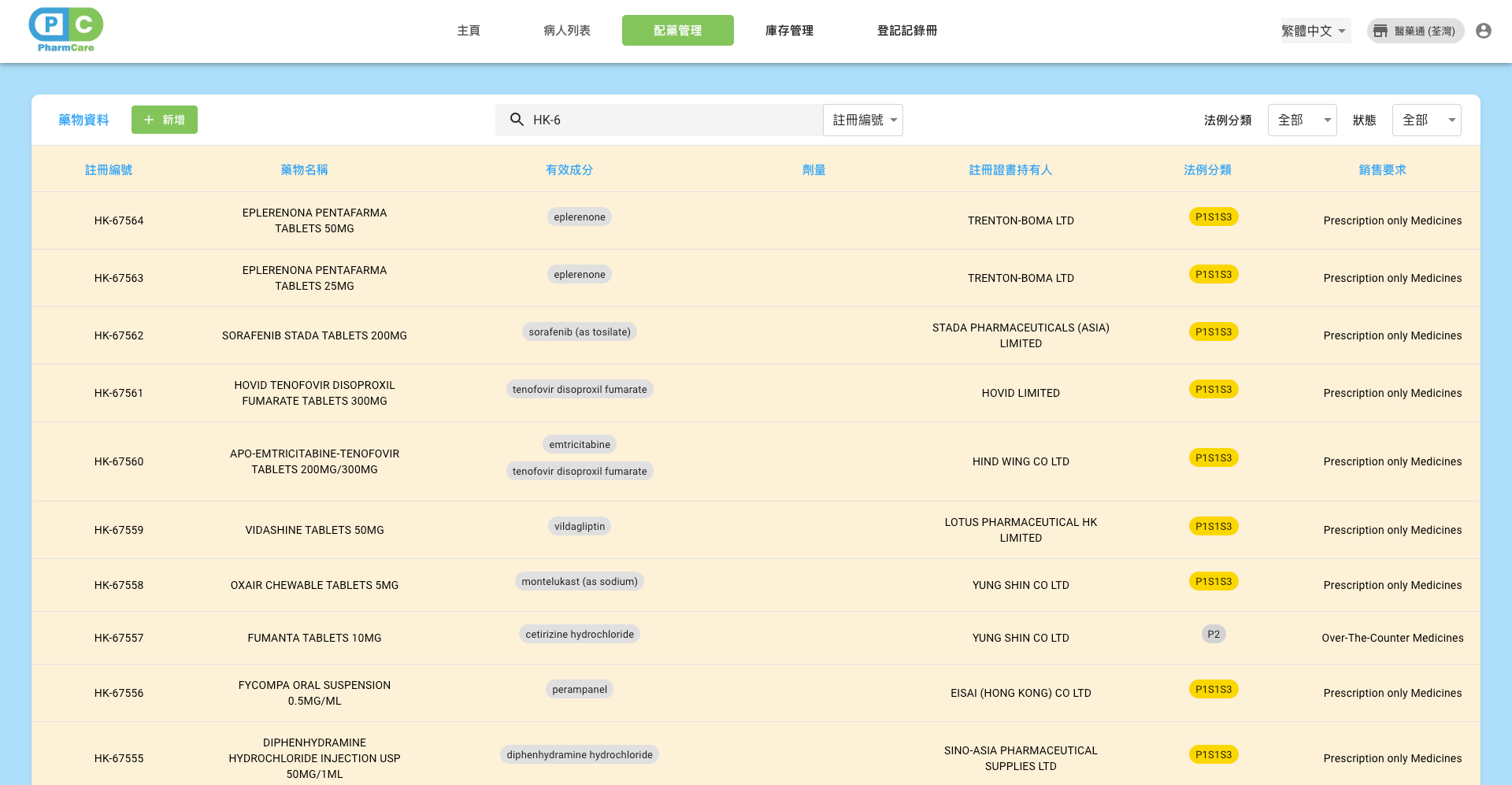Open 庫存管理 inventory tab
Screen dimensions: 1512x785
coord(789,31)
